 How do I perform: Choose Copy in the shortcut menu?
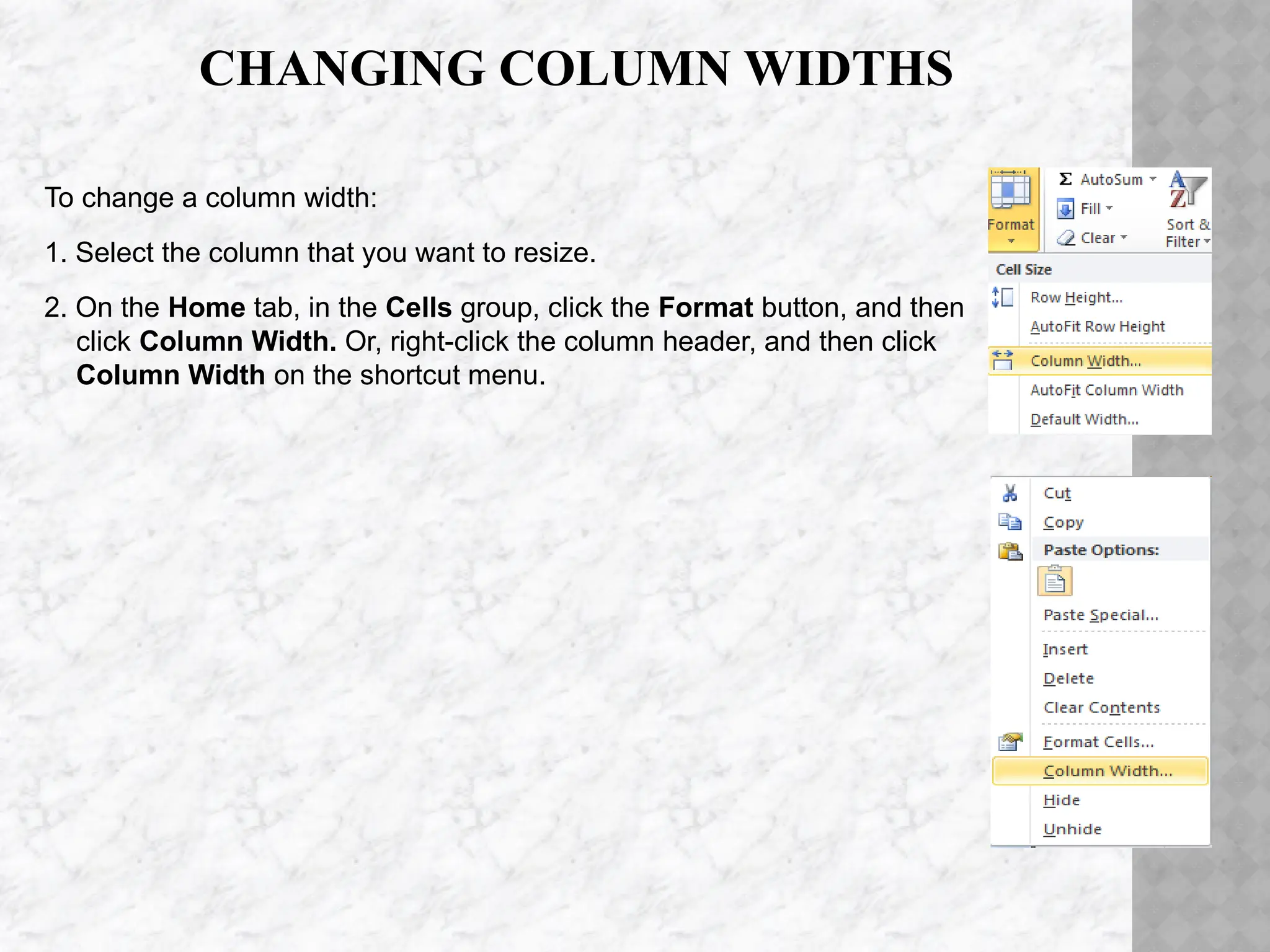point(1063,522)
